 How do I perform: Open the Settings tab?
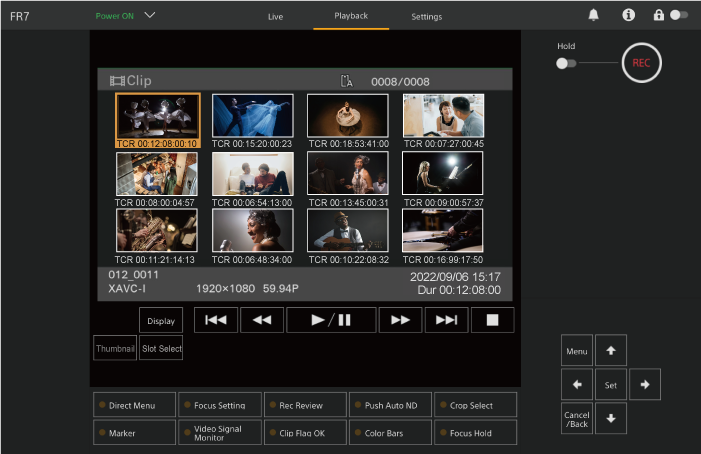pos(426,17)
